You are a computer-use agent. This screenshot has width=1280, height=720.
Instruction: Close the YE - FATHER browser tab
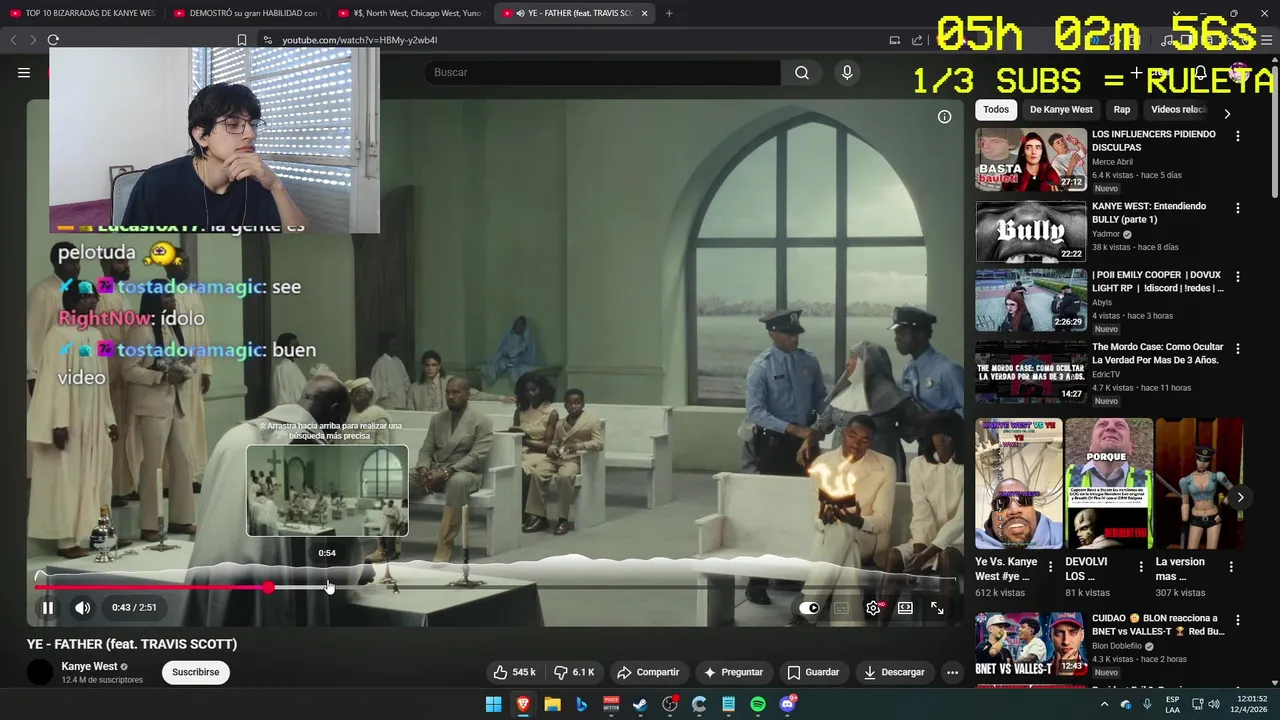click(644, 13)
